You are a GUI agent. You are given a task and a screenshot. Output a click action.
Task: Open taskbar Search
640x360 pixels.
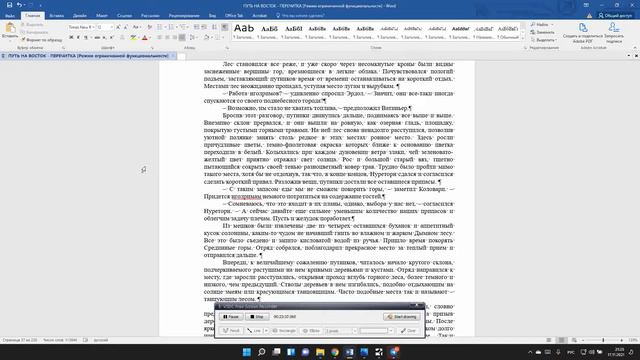coord(262,352)
